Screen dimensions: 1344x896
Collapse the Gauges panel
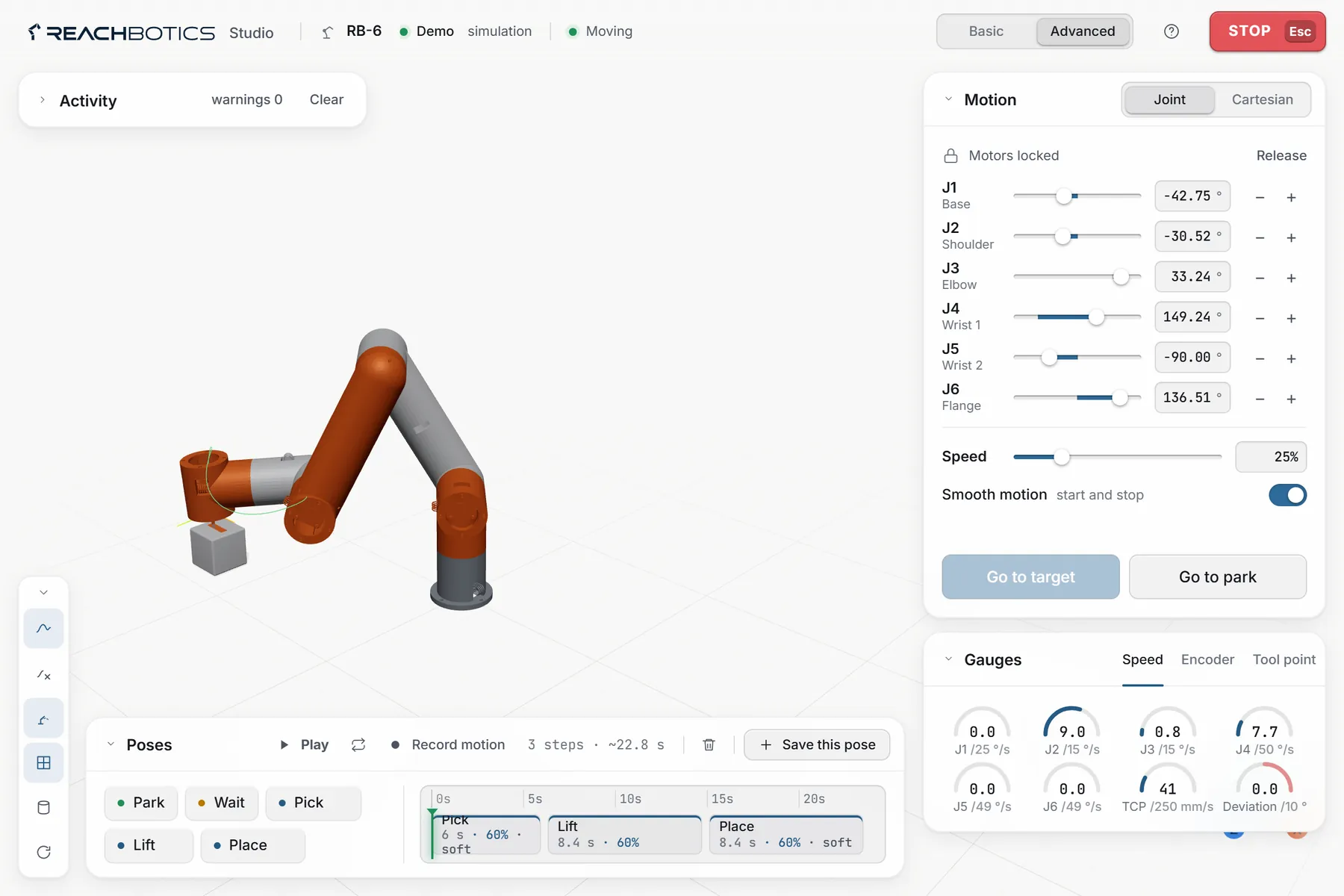pyautogui.click(x=948, y=659)
